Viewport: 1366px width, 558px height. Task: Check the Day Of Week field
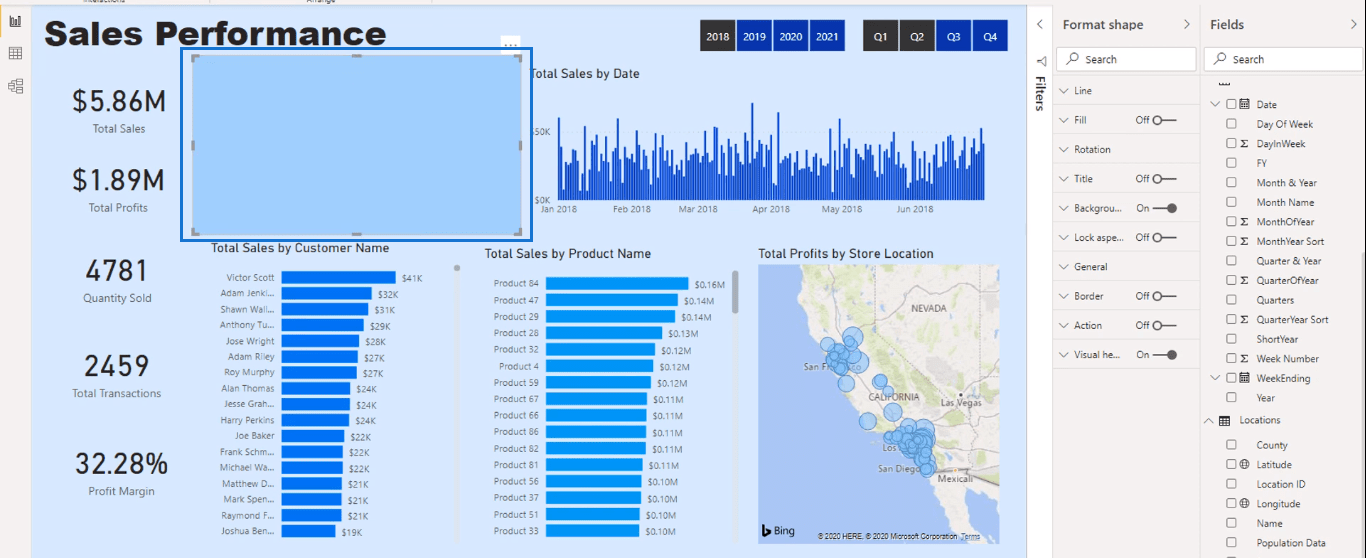(1232, 124)
